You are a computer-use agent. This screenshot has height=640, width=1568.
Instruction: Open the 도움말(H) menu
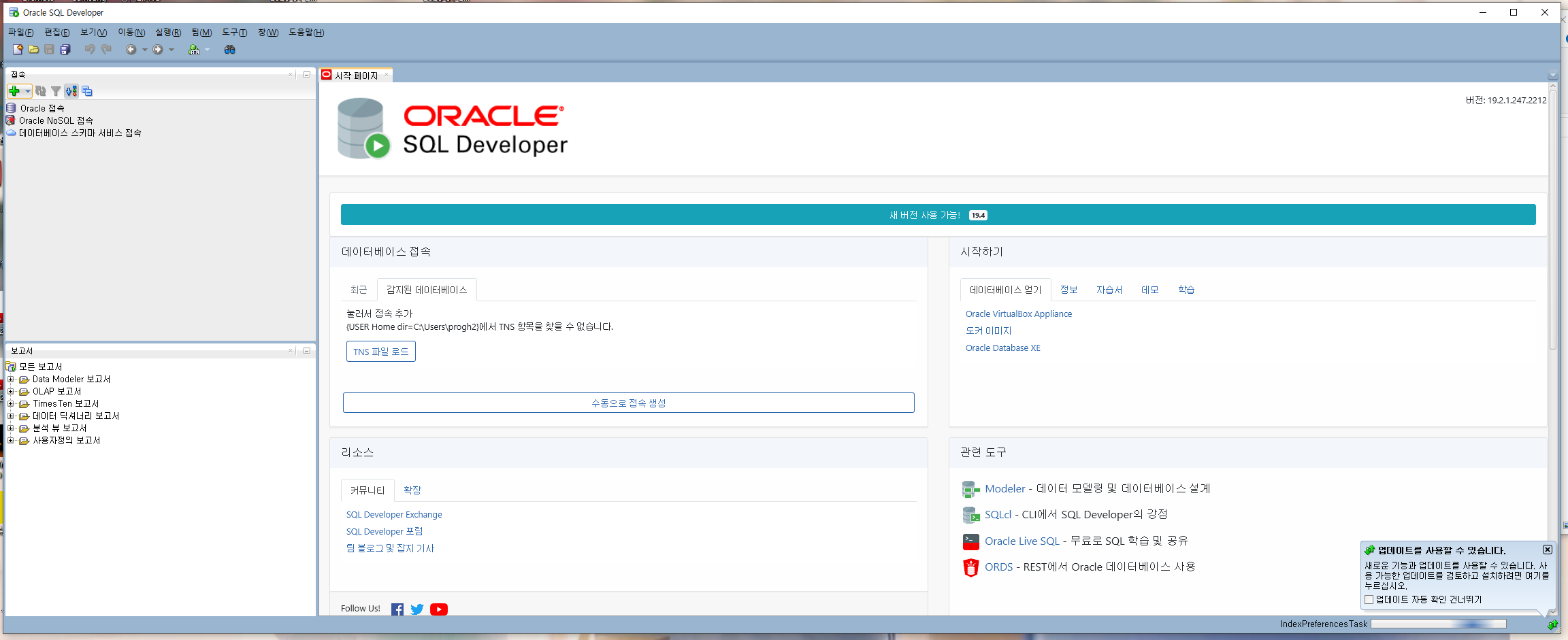coord(306,33)
